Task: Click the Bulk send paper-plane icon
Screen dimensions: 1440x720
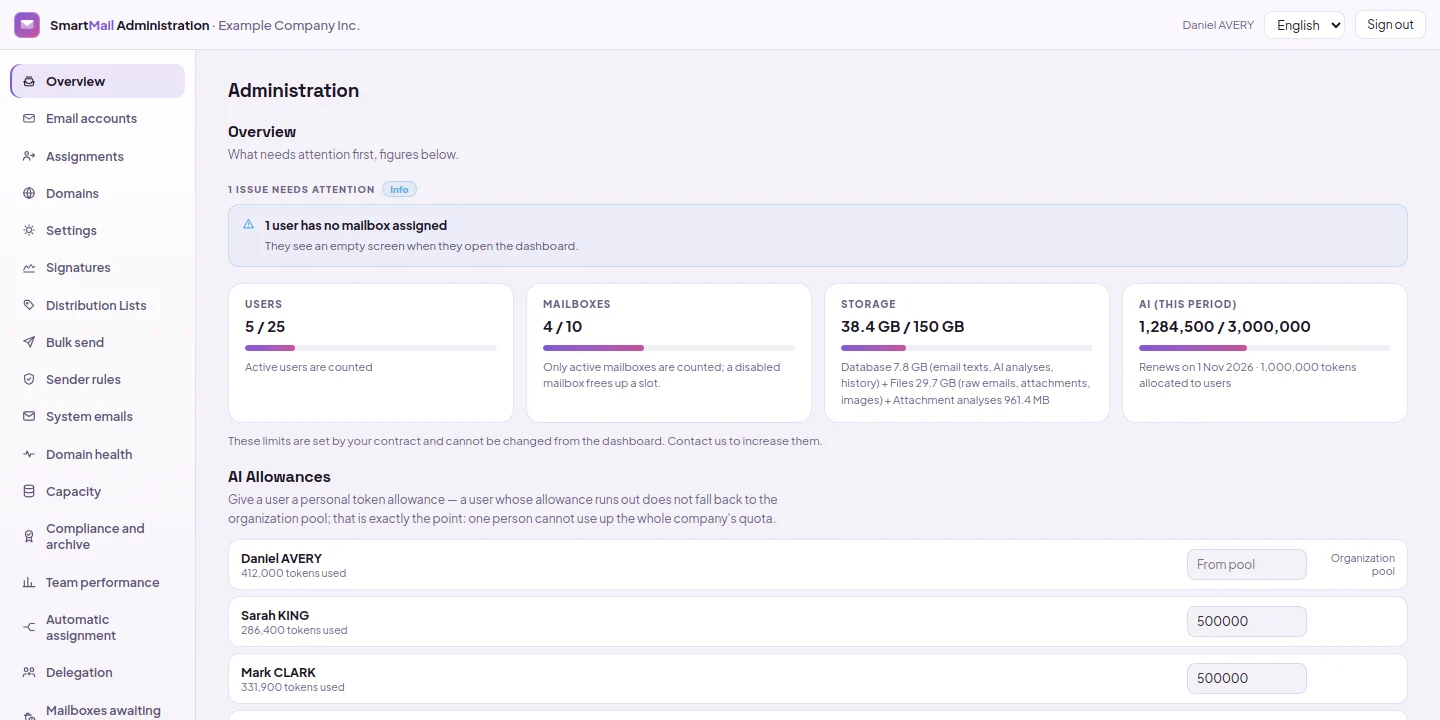Action: click(29, 343)
